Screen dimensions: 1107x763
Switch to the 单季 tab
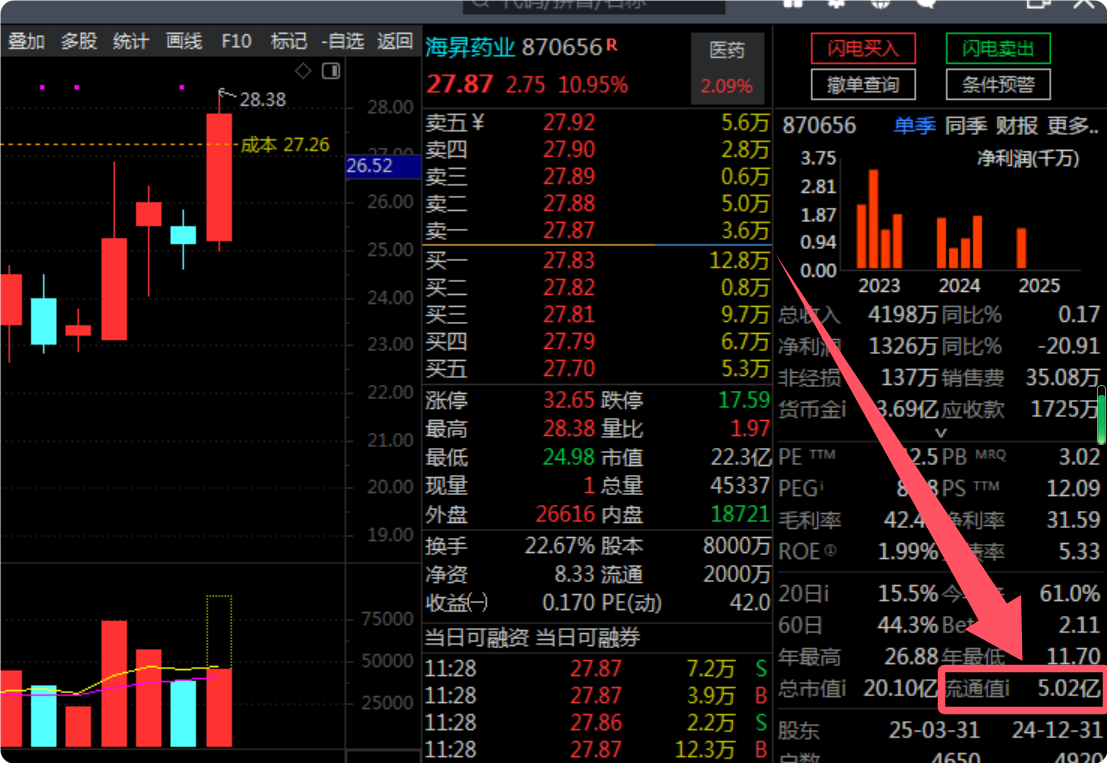tap(914, 126)
